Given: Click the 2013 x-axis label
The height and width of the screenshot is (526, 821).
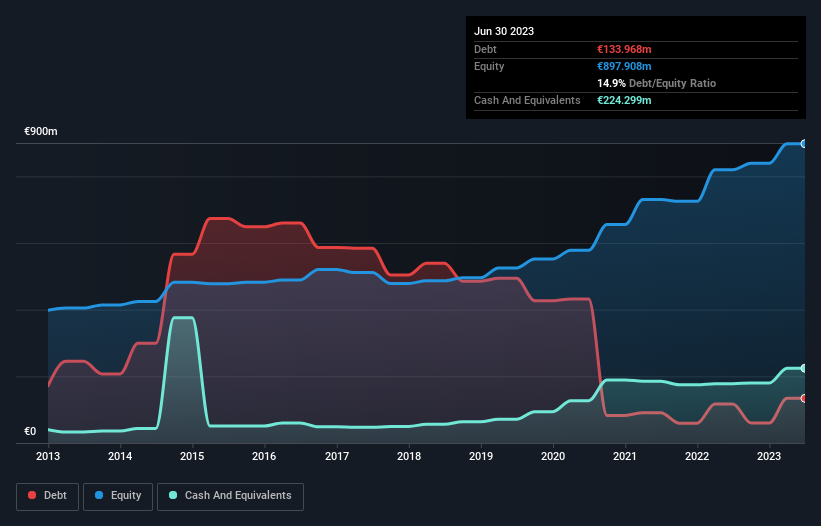Looking at the screenshot, I should [48, 456].
